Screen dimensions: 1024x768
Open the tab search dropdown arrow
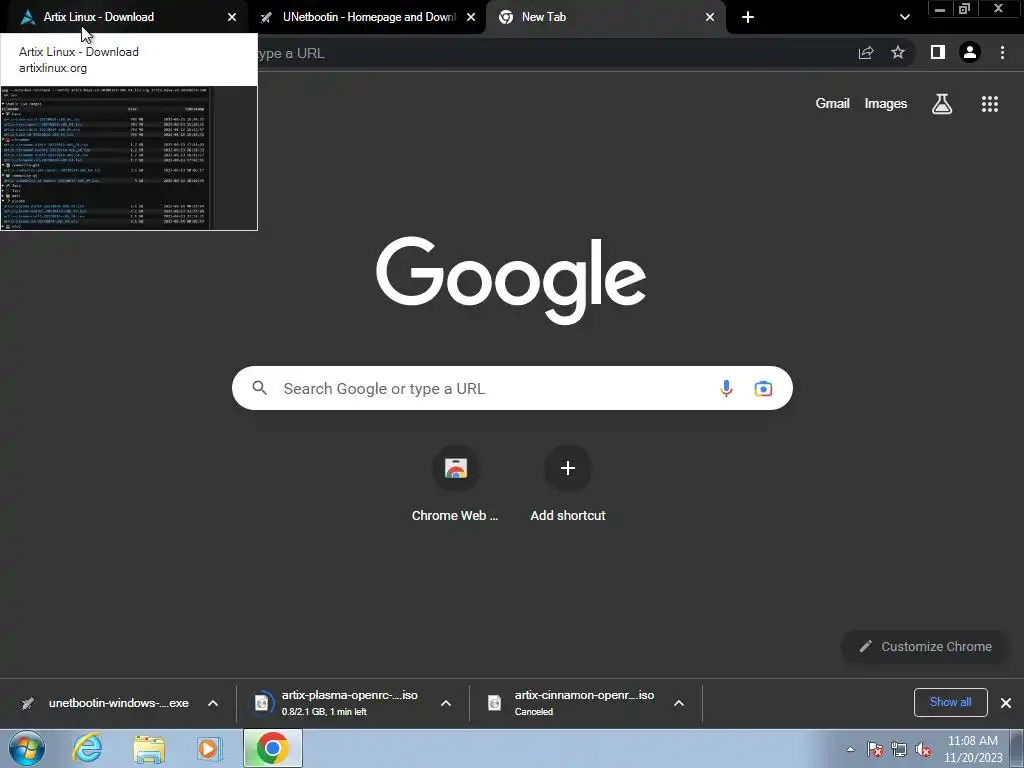904,17
